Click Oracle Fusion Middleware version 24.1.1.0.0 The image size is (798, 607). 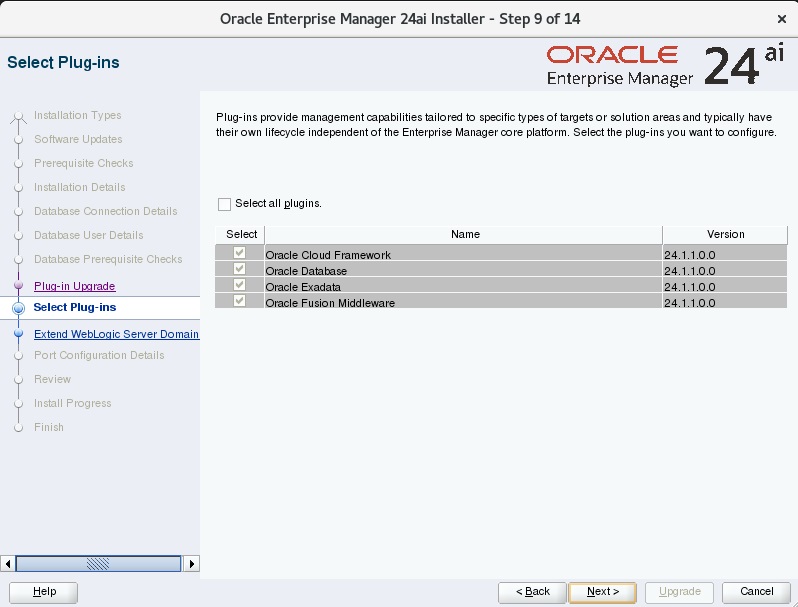coord(725,301)
